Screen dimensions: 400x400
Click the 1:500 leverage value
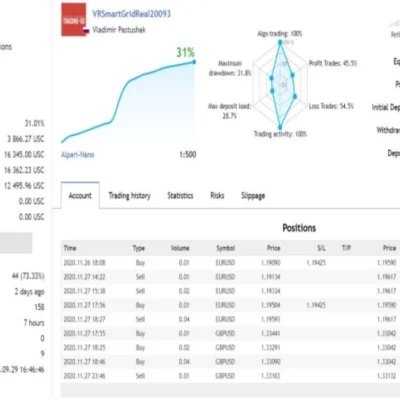click(x=188, y=155)
